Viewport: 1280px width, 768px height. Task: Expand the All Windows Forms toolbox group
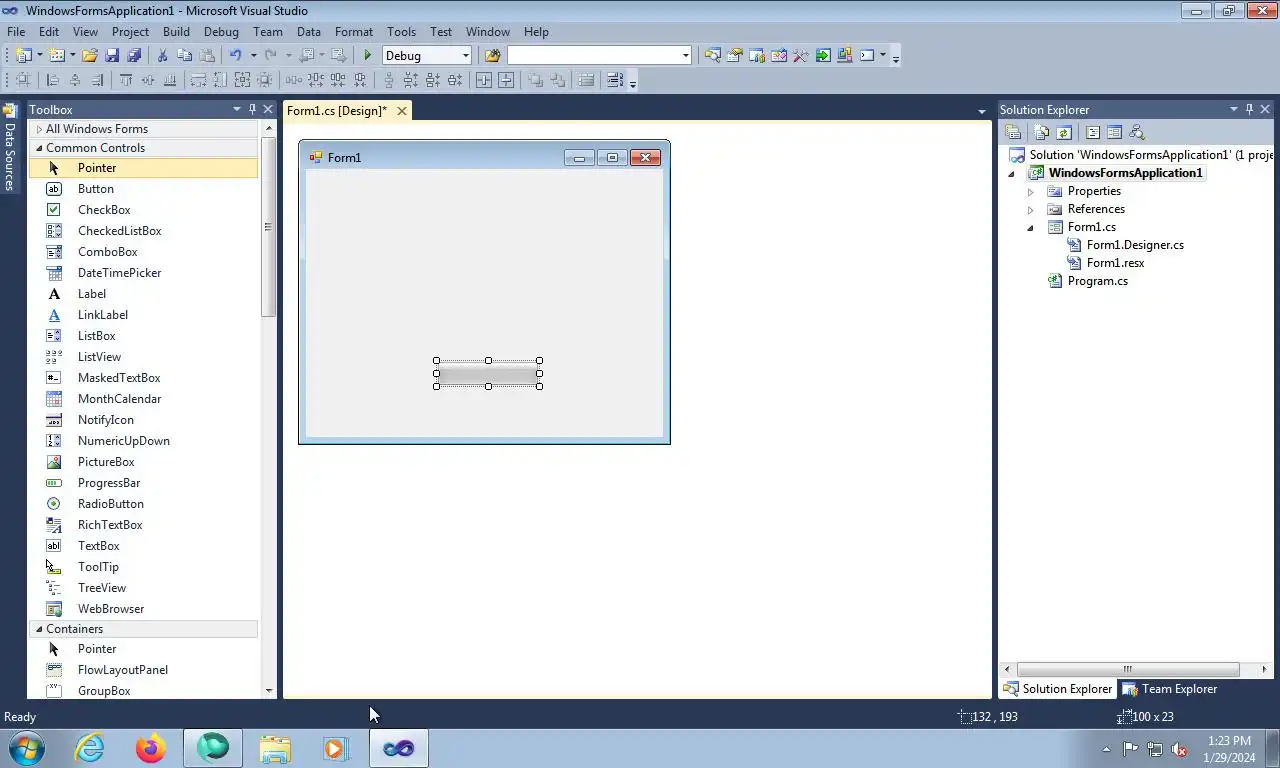[39, 129]
